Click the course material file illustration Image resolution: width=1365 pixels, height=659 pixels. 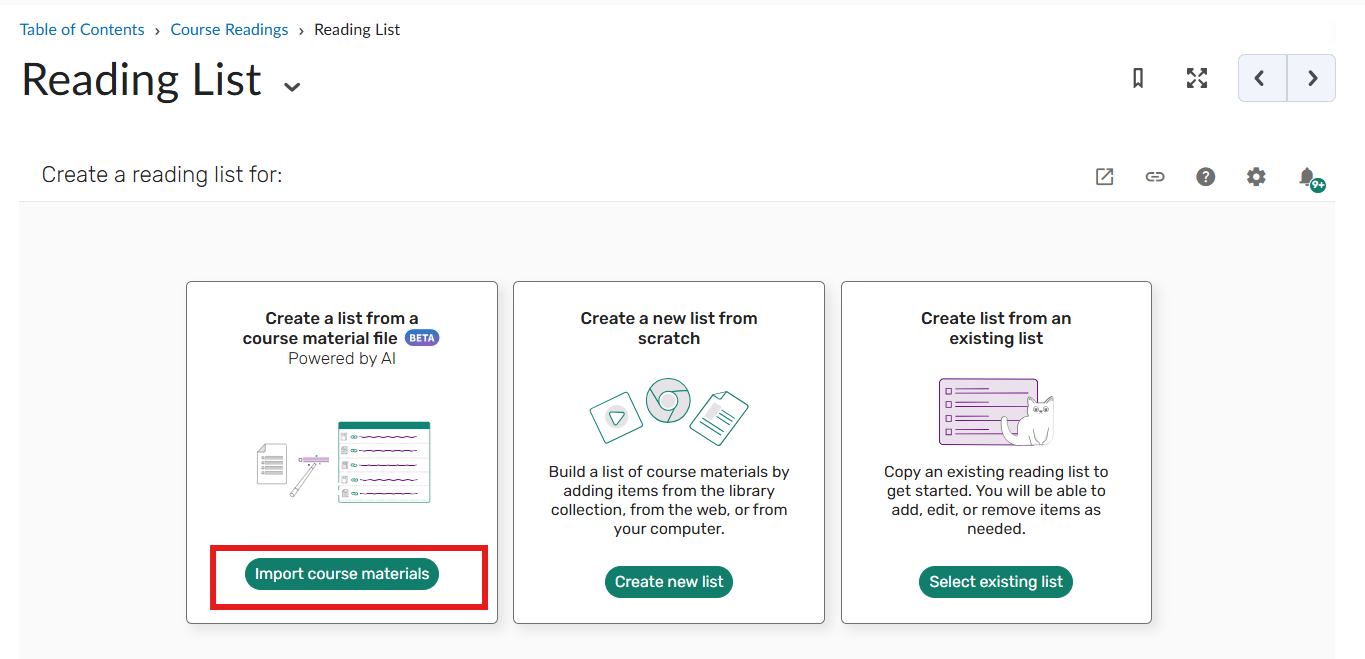343,461
